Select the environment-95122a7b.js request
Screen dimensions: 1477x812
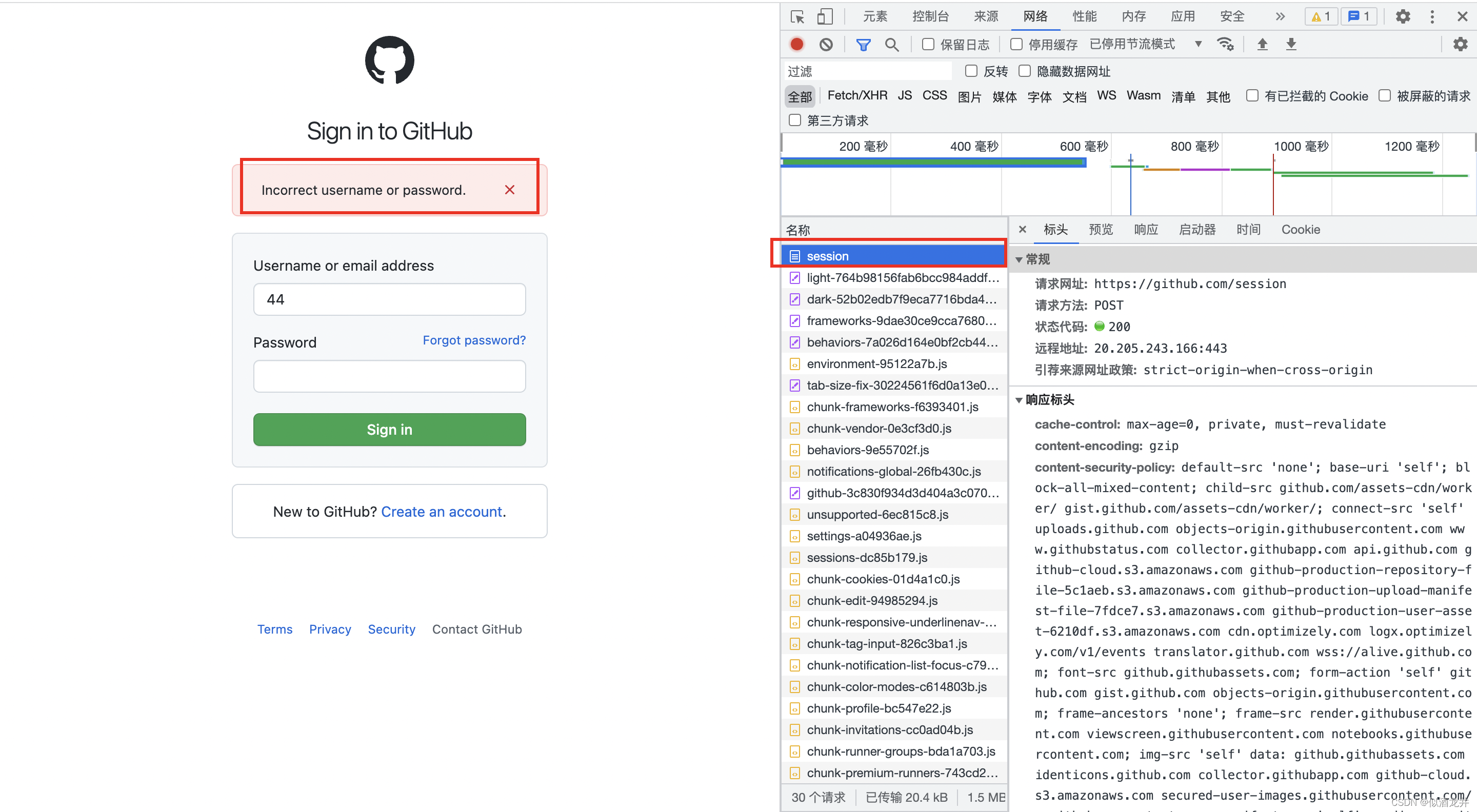(x=893, y=364)
